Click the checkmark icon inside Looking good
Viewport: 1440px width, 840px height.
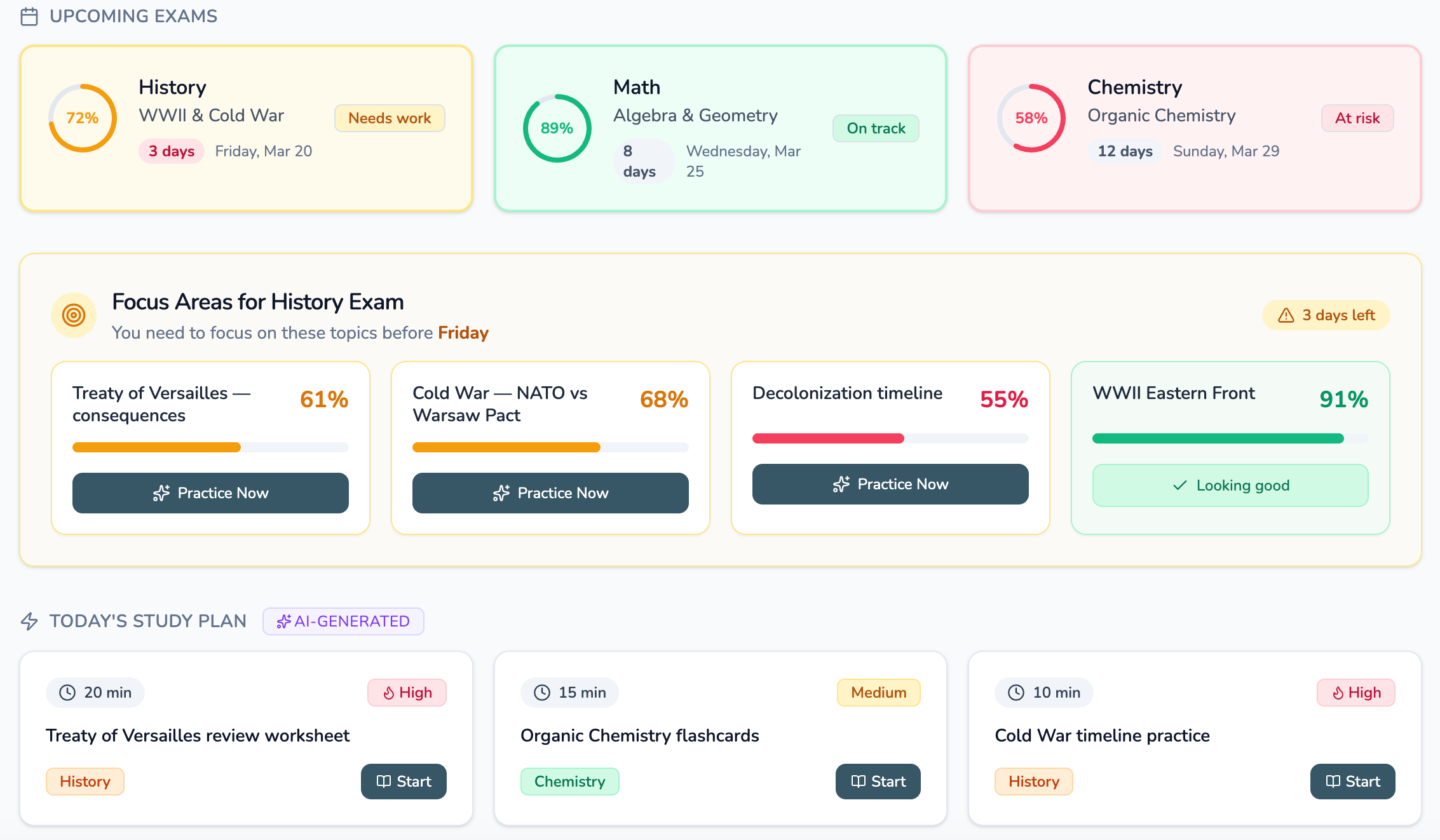click(1179, 485)
